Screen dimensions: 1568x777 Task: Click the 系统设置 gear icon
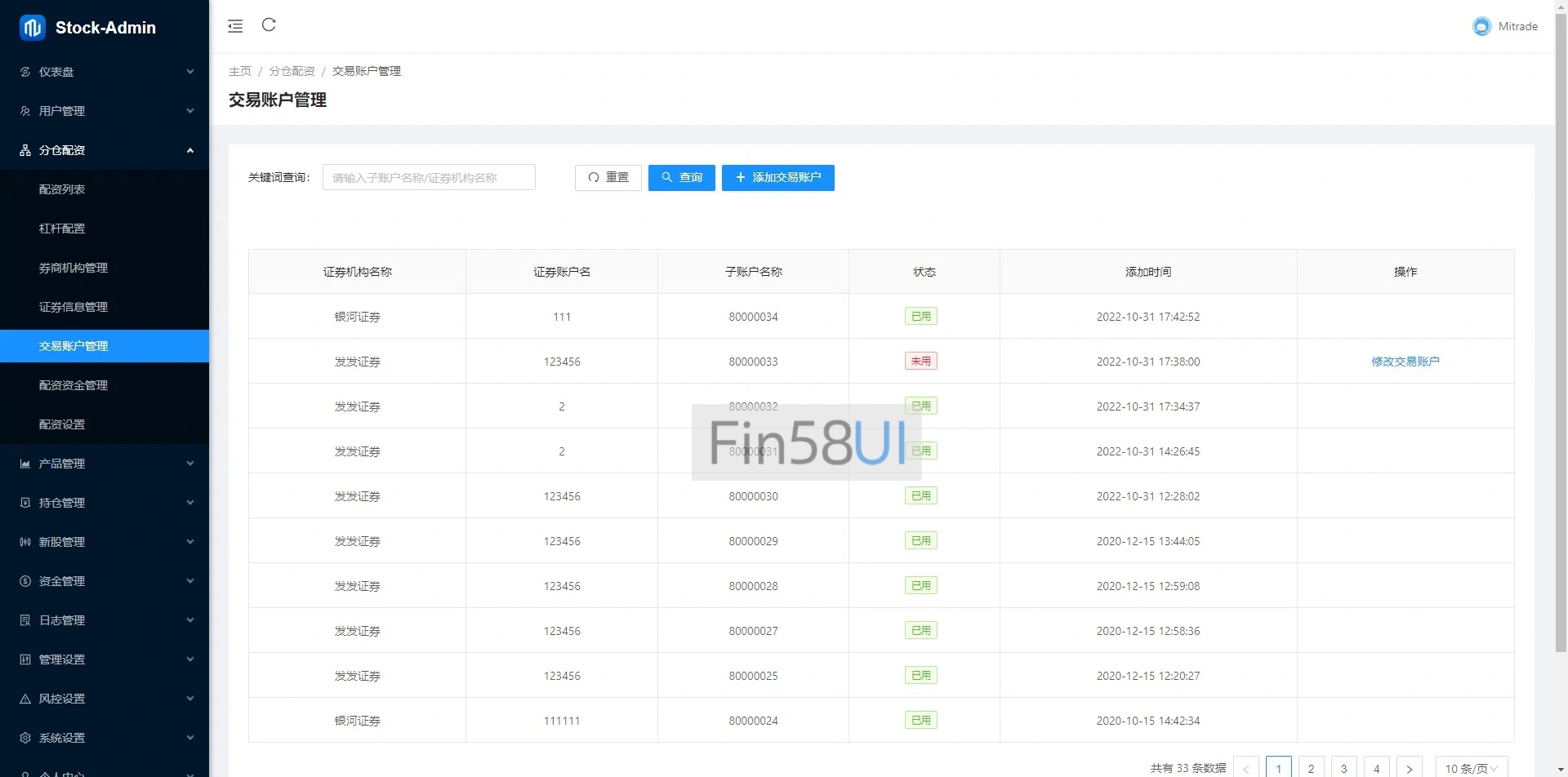tap(25, 738)
